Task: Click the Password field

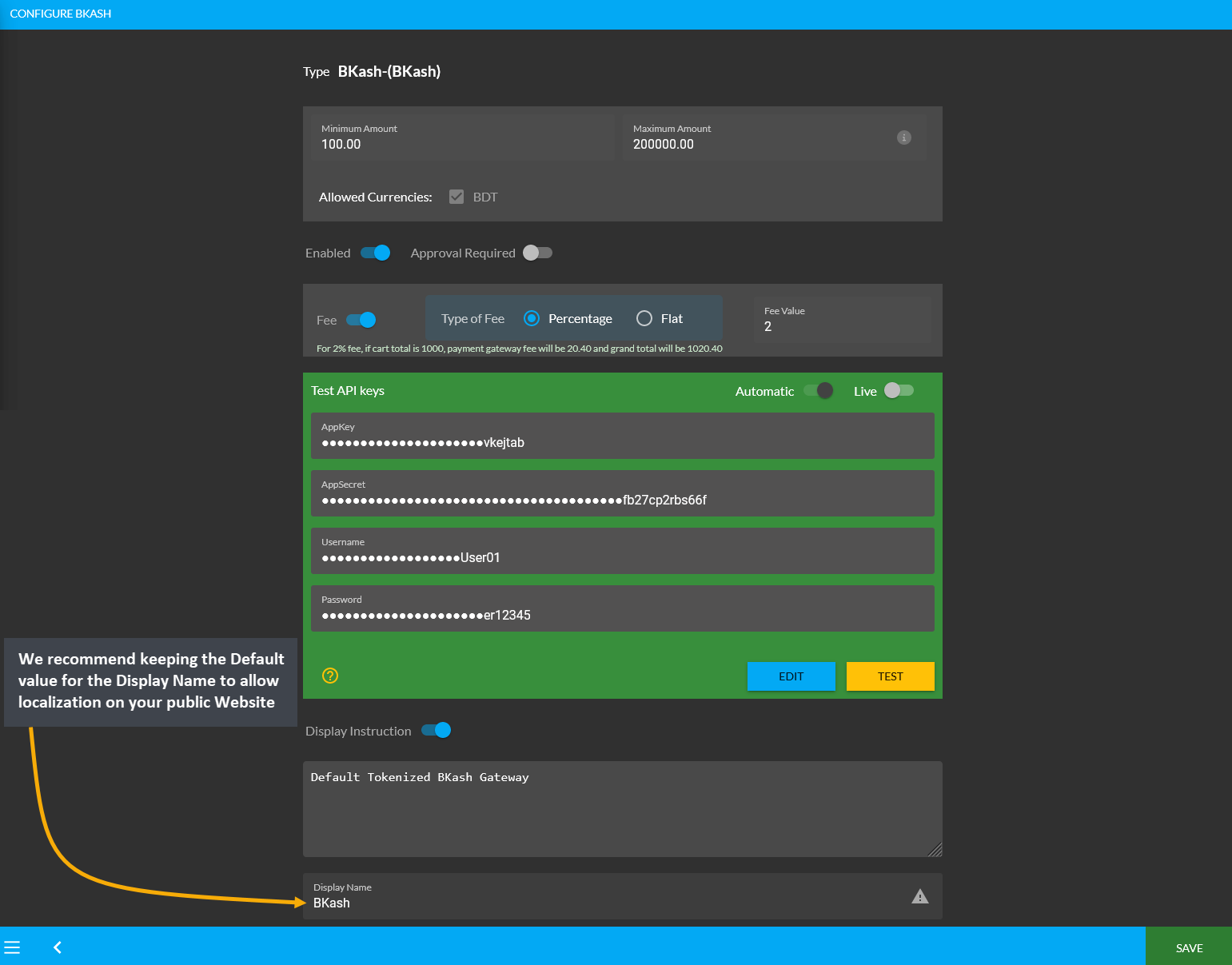Action: [x=623, y=608]
